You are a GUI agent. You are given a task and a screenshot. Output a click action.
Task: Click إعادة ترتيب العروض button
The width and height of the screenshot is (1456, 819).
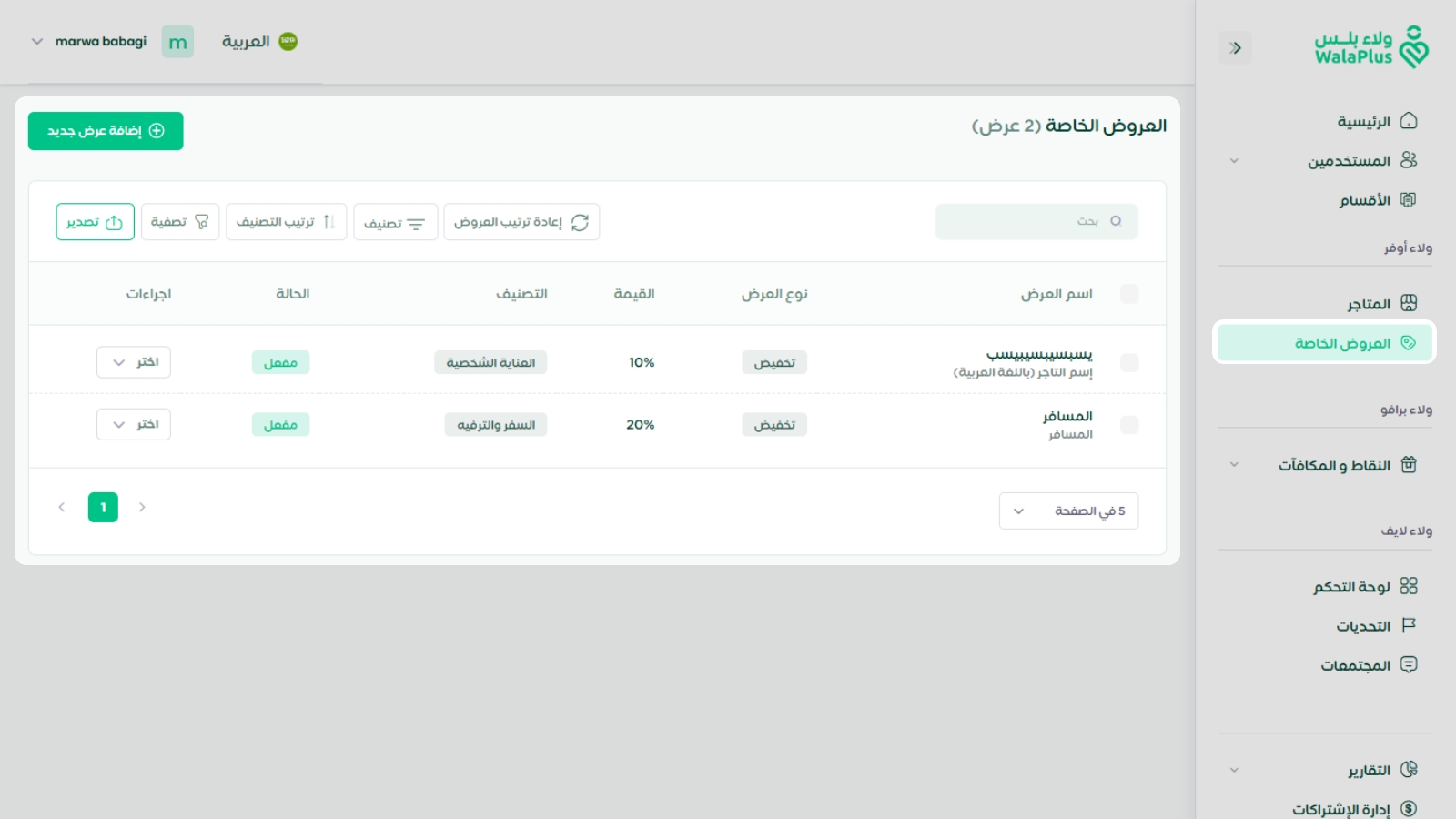[x=521, y=222]
